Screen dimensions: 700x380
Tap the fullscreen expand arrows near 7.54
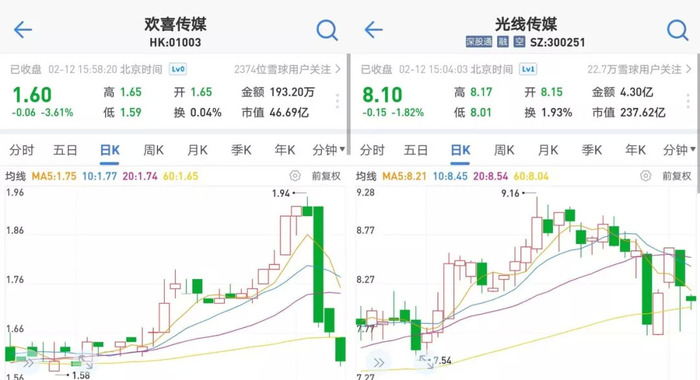pos(426,362)
